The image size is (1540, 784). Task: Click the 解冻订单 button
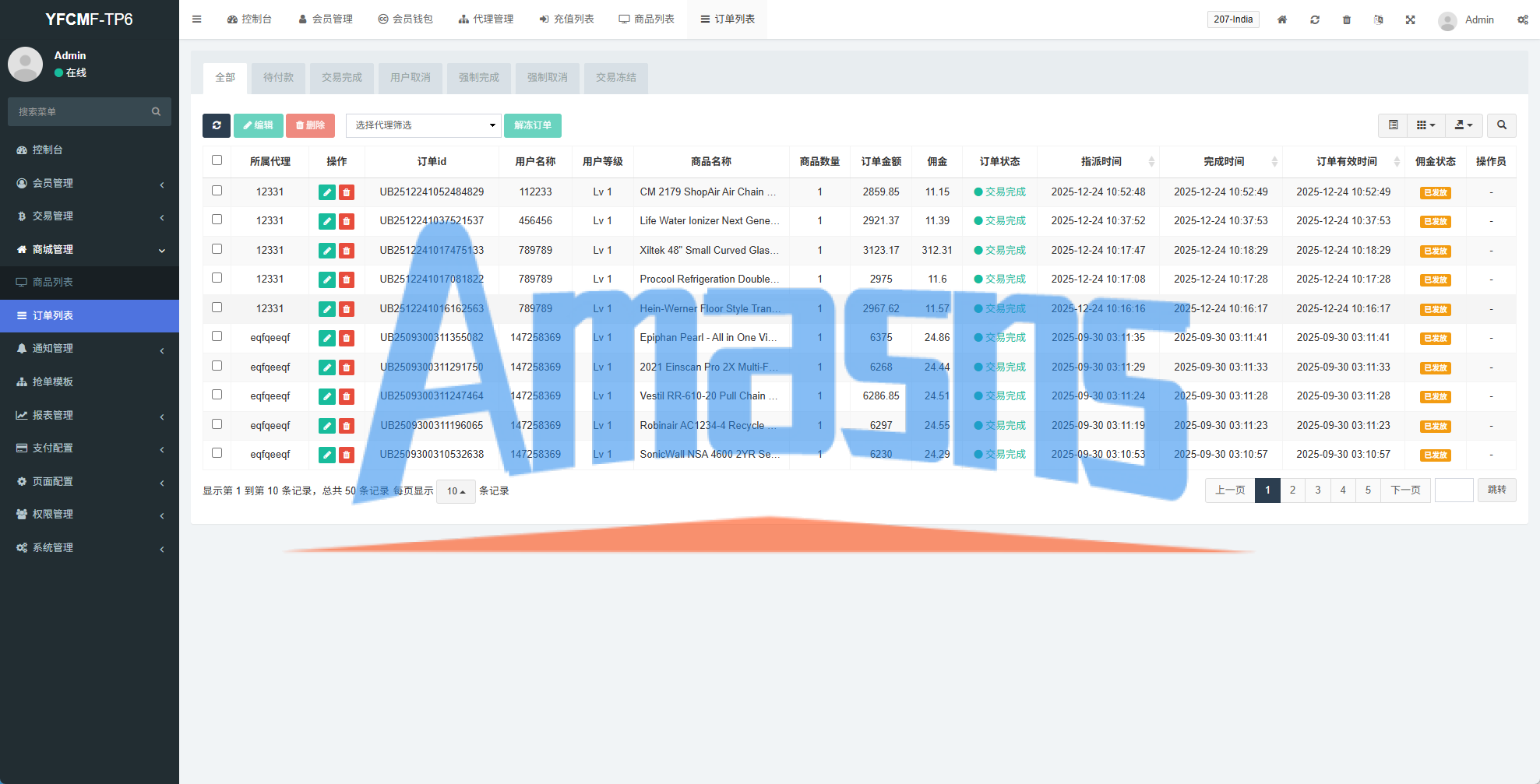click(533, 125)
